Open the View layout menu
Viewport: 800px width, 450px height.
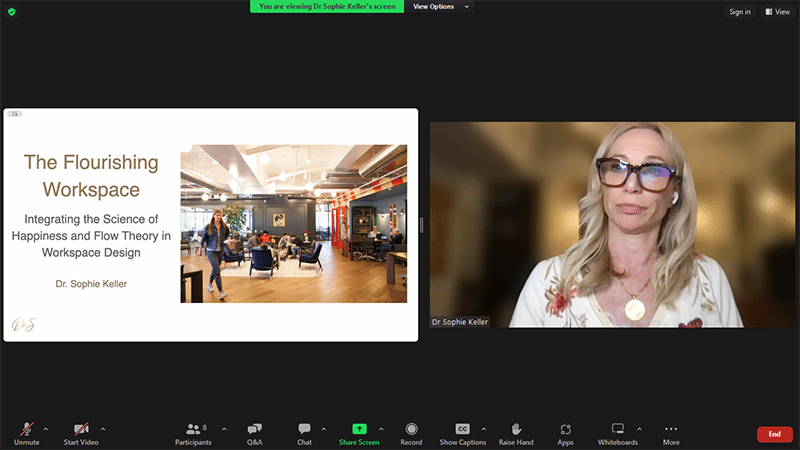(x=777, y=12)
